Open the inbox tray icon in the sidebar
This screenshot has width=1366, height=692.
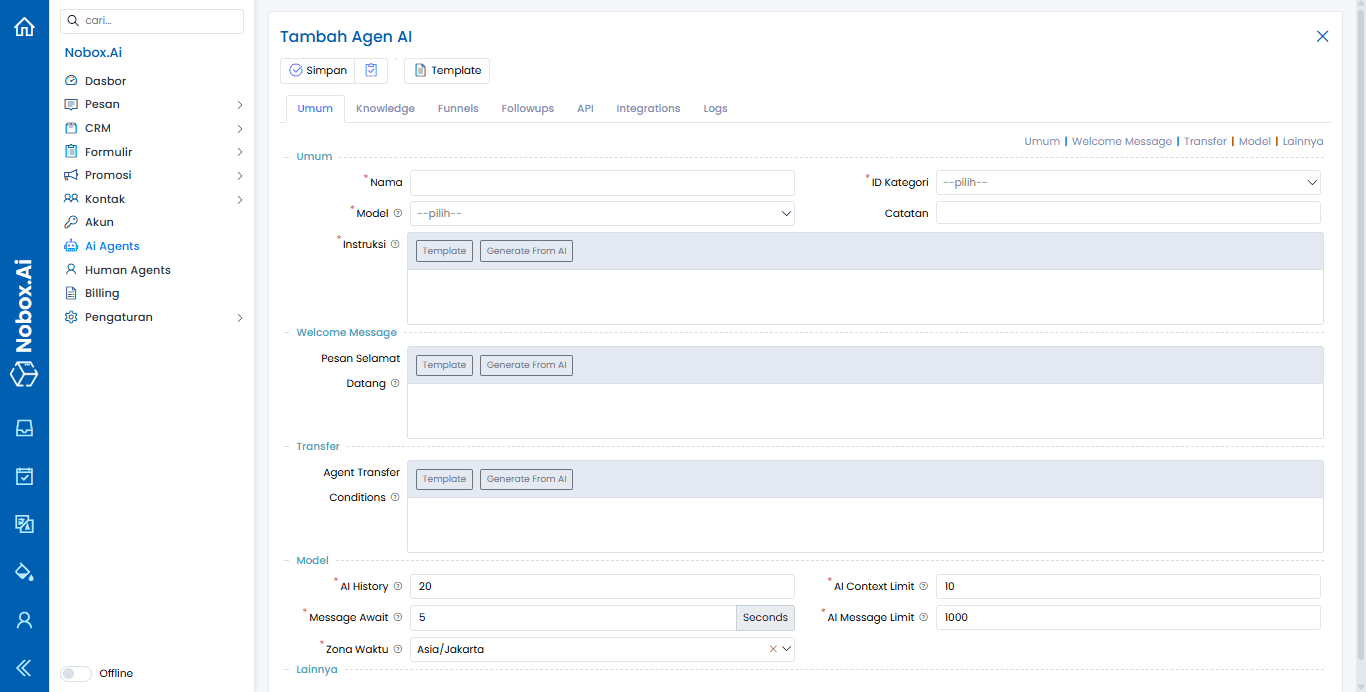pyautogui.click(x=24, y=428)
